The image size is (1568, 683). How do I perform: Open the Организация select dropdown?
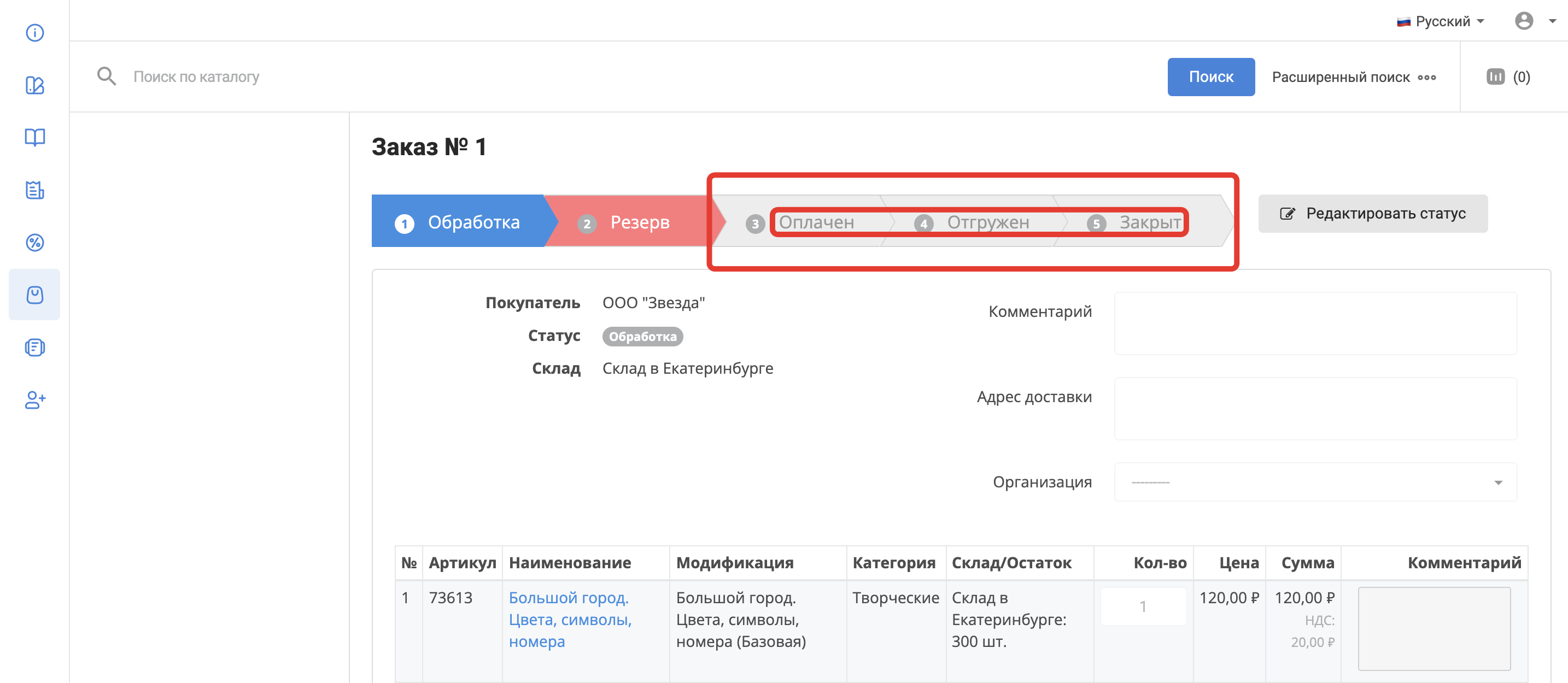[1315, 482]
